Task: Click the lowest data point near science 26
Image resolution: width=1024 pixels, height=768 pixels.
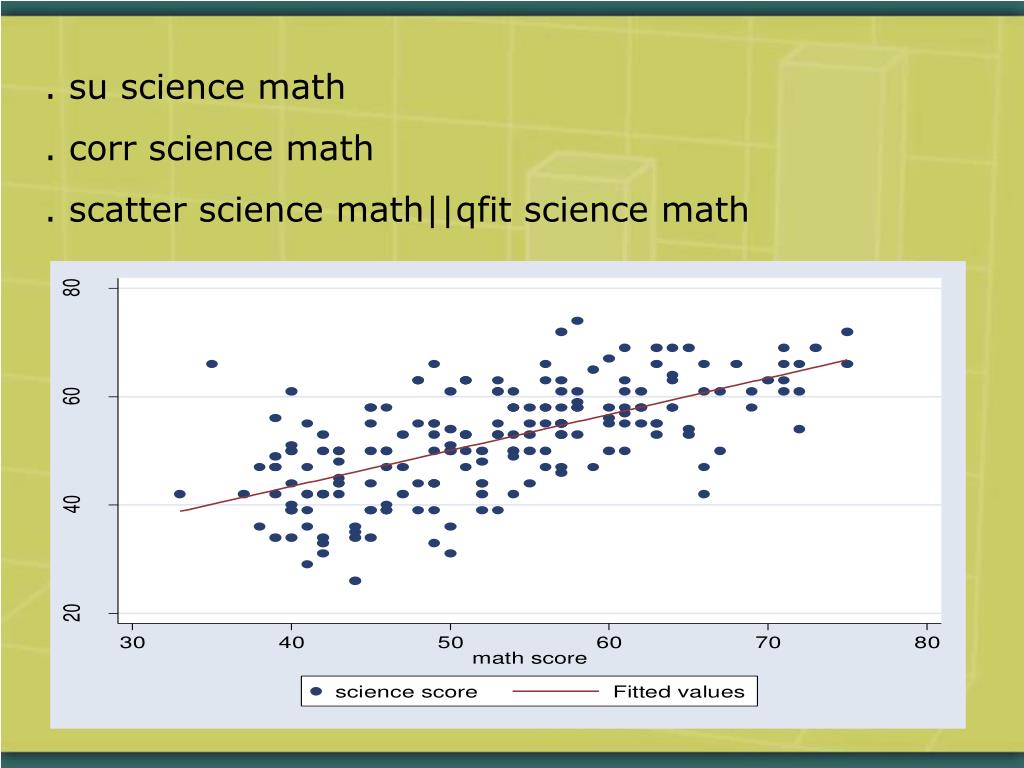Action: [355, 581]
